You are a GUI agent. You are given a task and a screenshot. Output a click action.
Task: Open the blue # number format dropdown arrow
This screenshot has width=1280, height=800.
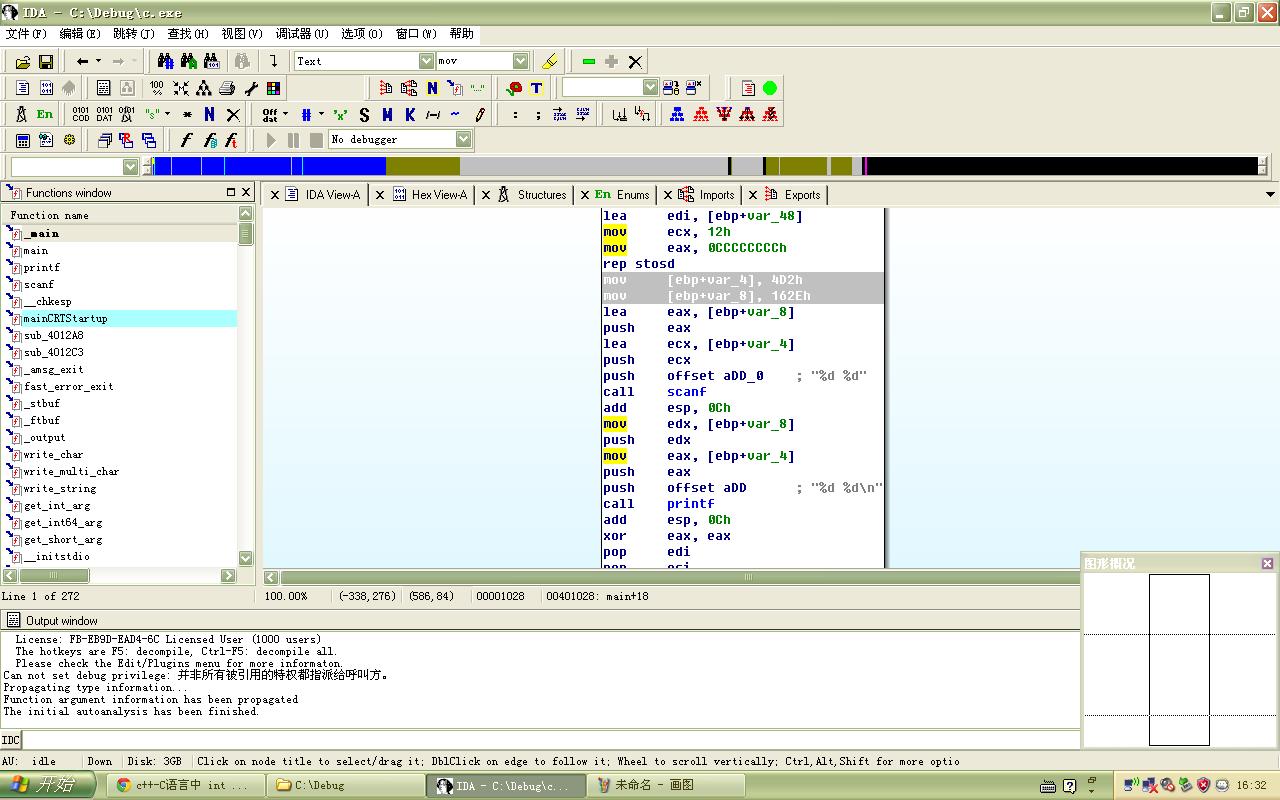point(320,114)
